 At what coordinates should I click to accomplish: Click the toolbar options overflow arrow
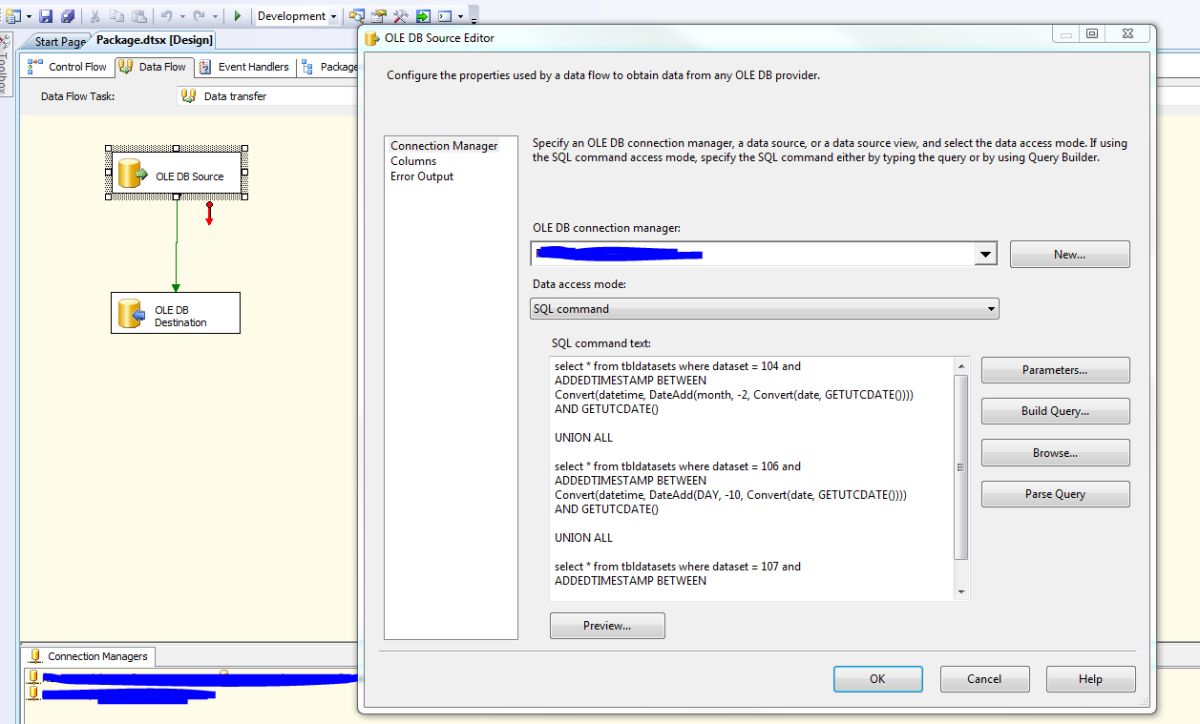pos(473,18)
